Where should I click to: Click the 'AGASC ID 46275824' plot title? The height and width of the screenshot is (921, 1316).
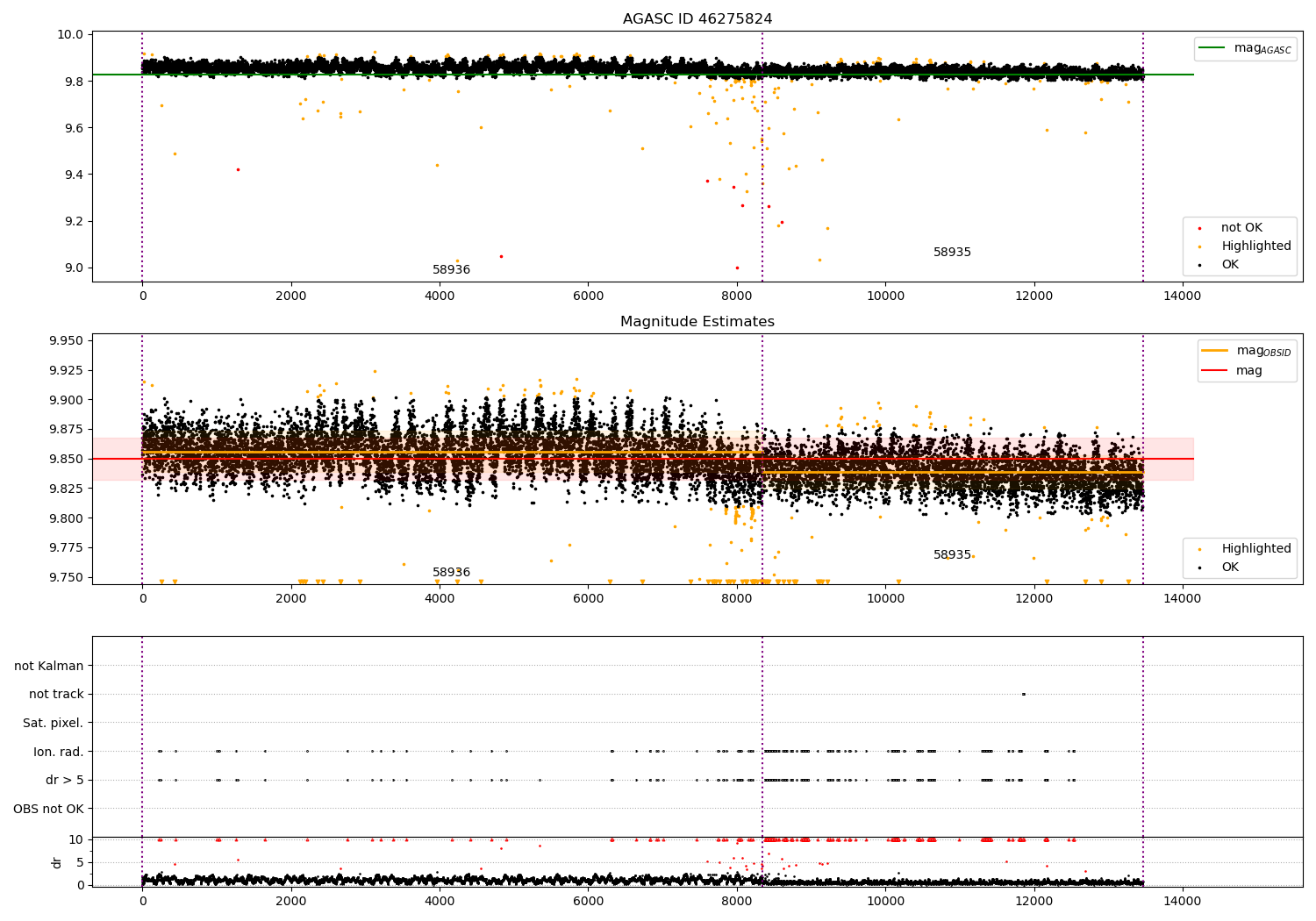pos(697,19)
